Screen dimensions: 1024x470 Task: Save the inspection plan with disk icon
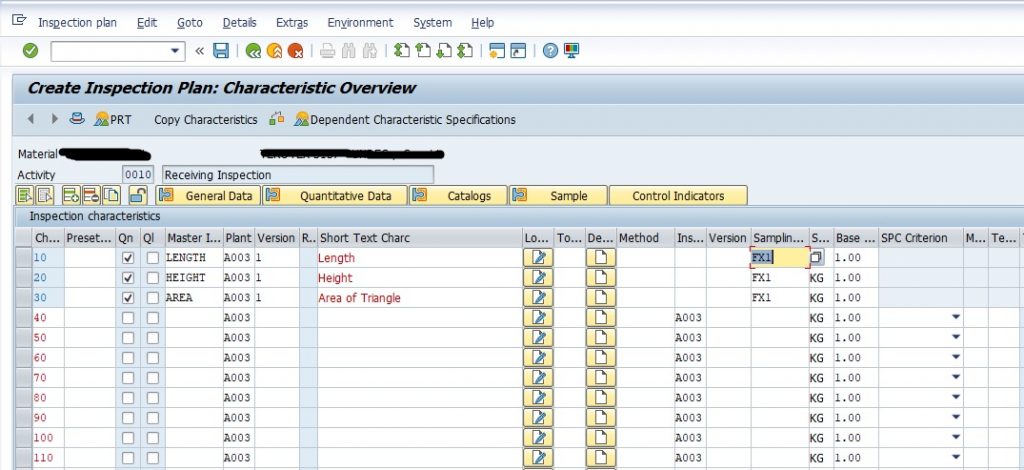(221, 51)
